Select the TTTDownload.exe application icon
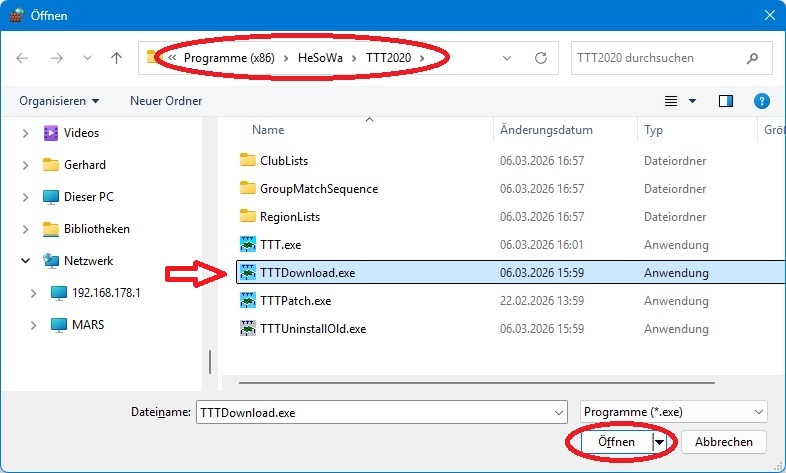The height and width of the screenshot is (473, 786). (x=248, y=273)
